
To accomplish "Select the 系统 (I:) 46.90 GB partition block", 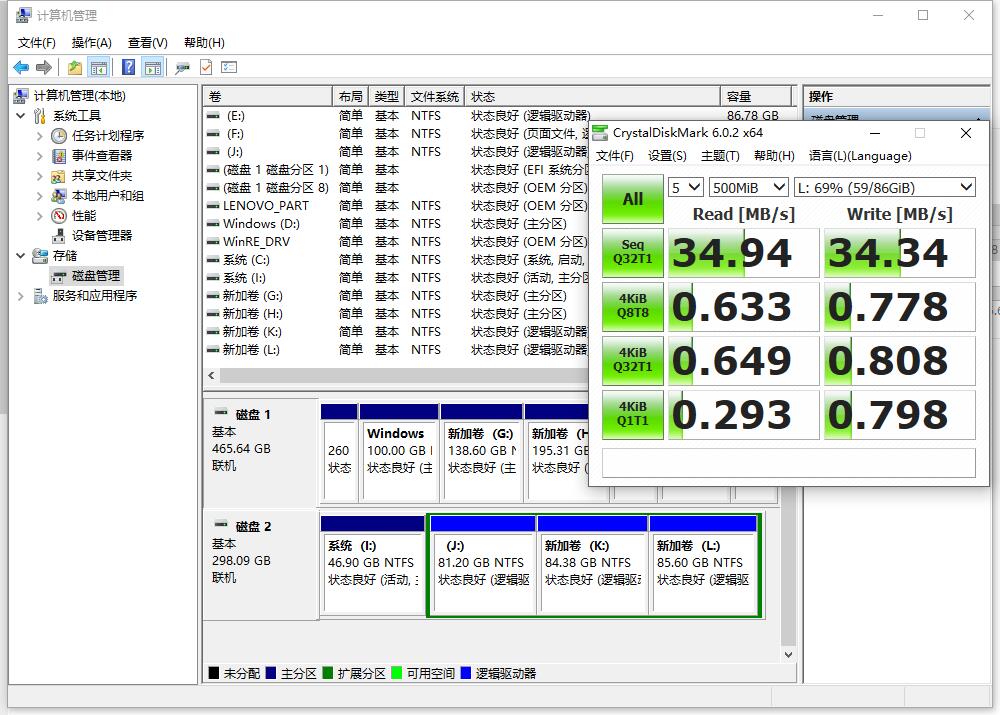I will [x=373, y=564].
